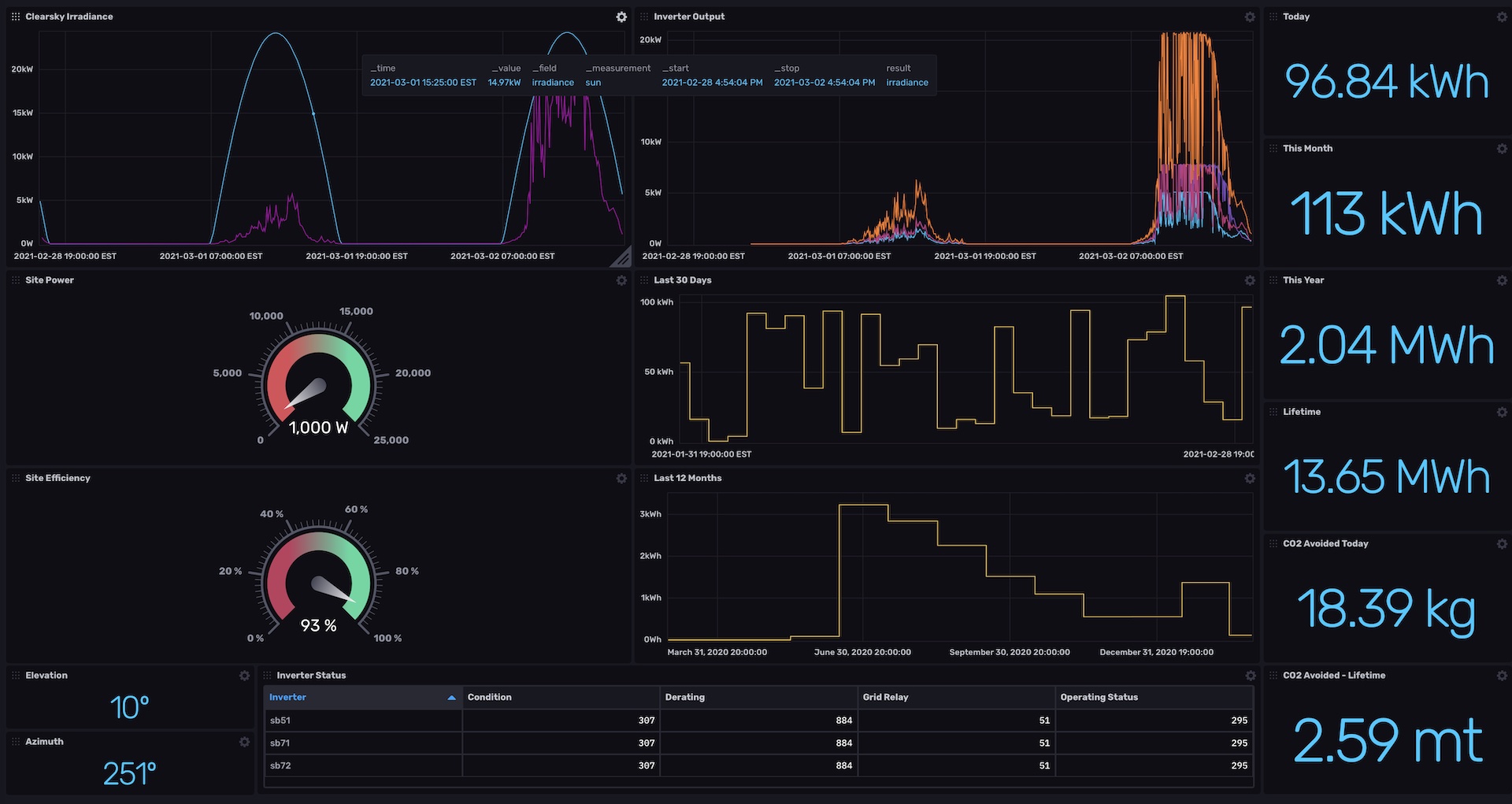
Task: Click the drag handle beside Elevation title
Action: pos(16,676)
